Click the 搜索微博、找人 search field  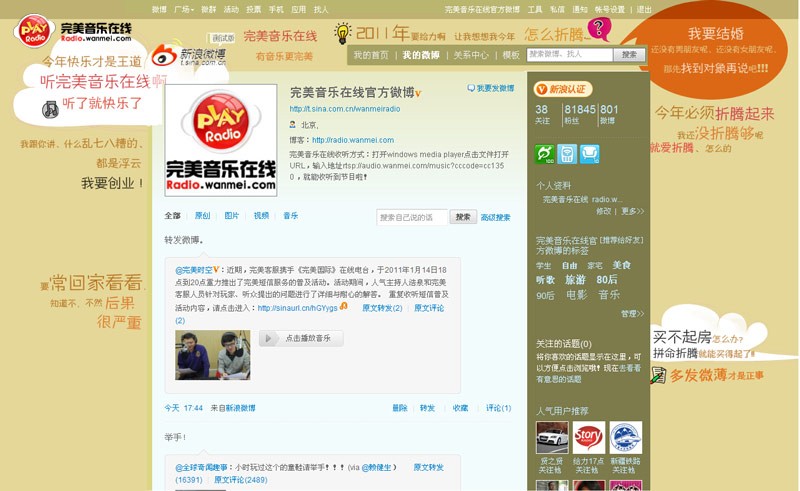point(569,54)
